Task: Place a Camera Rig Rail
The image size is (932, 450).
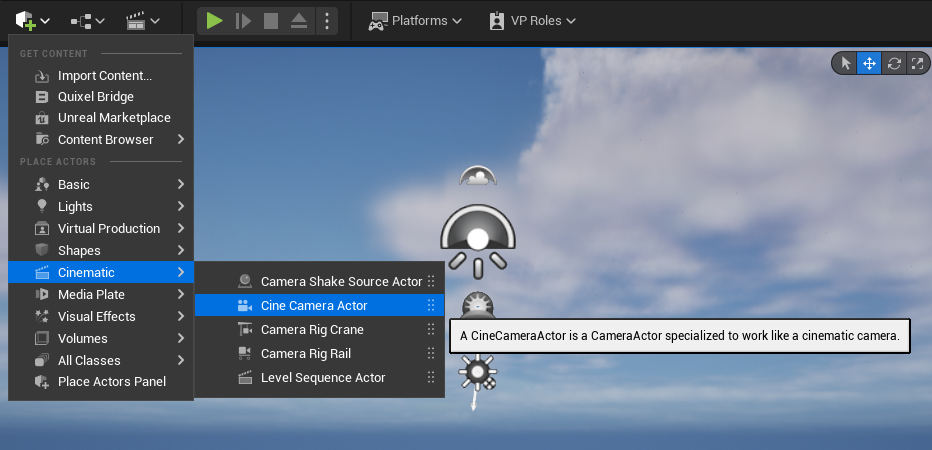Action: (320, 354)
